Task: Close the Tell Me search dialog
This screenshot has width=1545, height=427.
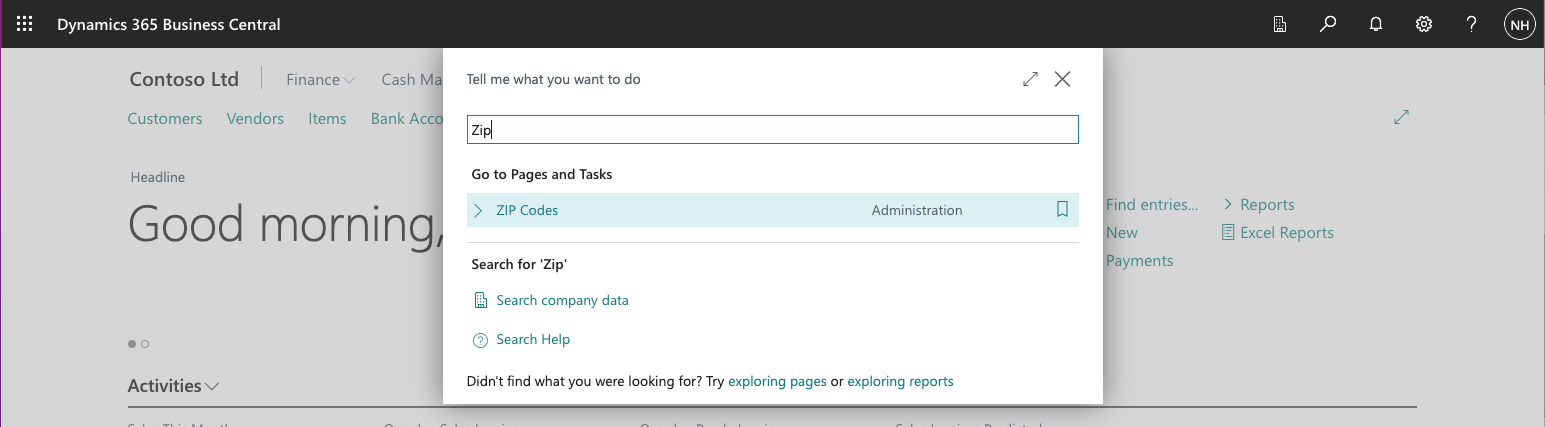Action: coord(1062,79)
